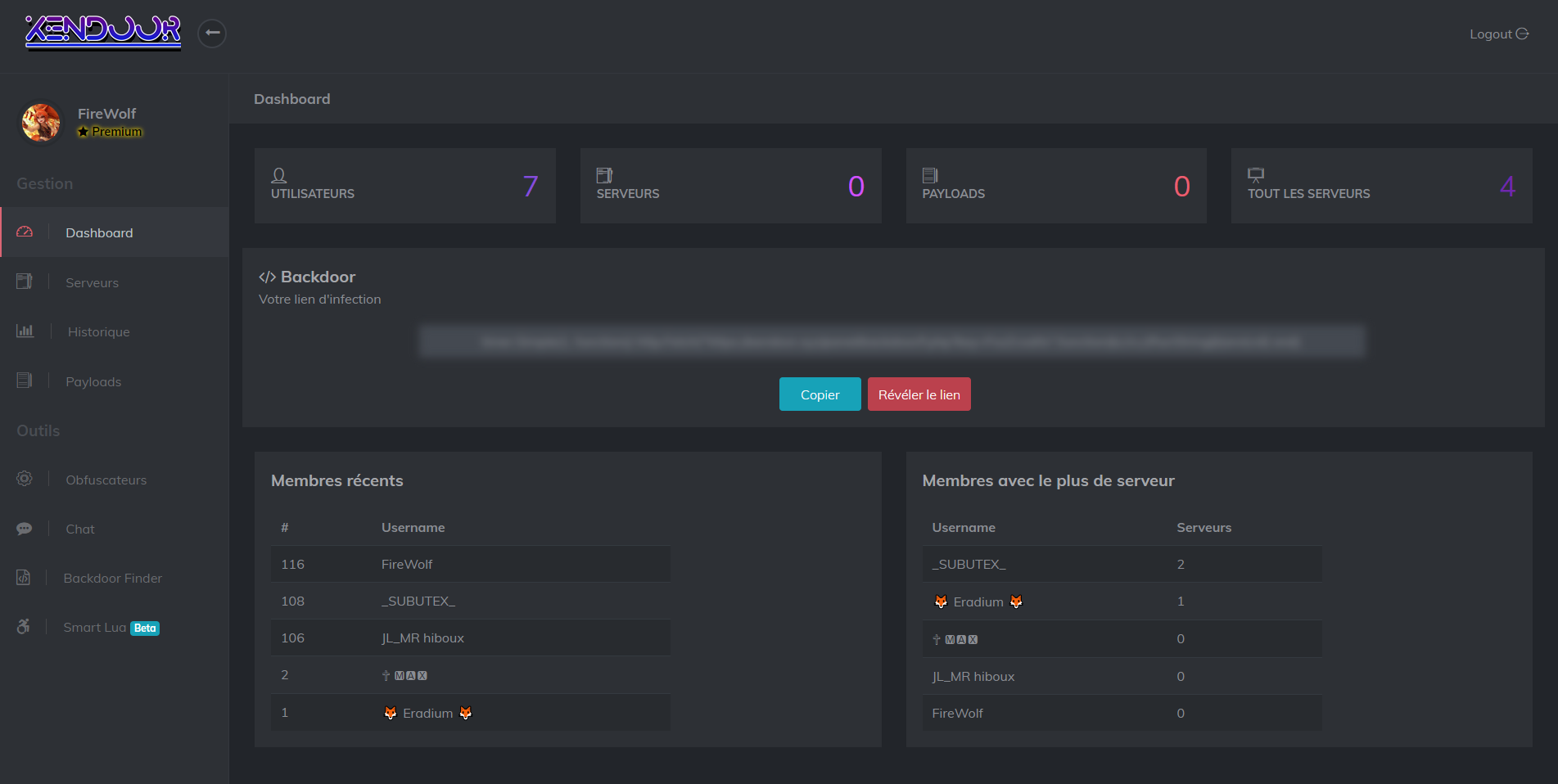Click the Smart Lua sidebar icon
1558x784 pixels.
click(x=24, y=627)
